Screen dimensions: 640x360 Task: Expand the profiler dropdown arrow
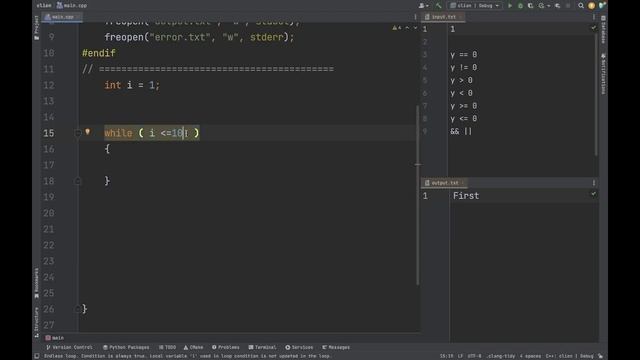(549, 6)
